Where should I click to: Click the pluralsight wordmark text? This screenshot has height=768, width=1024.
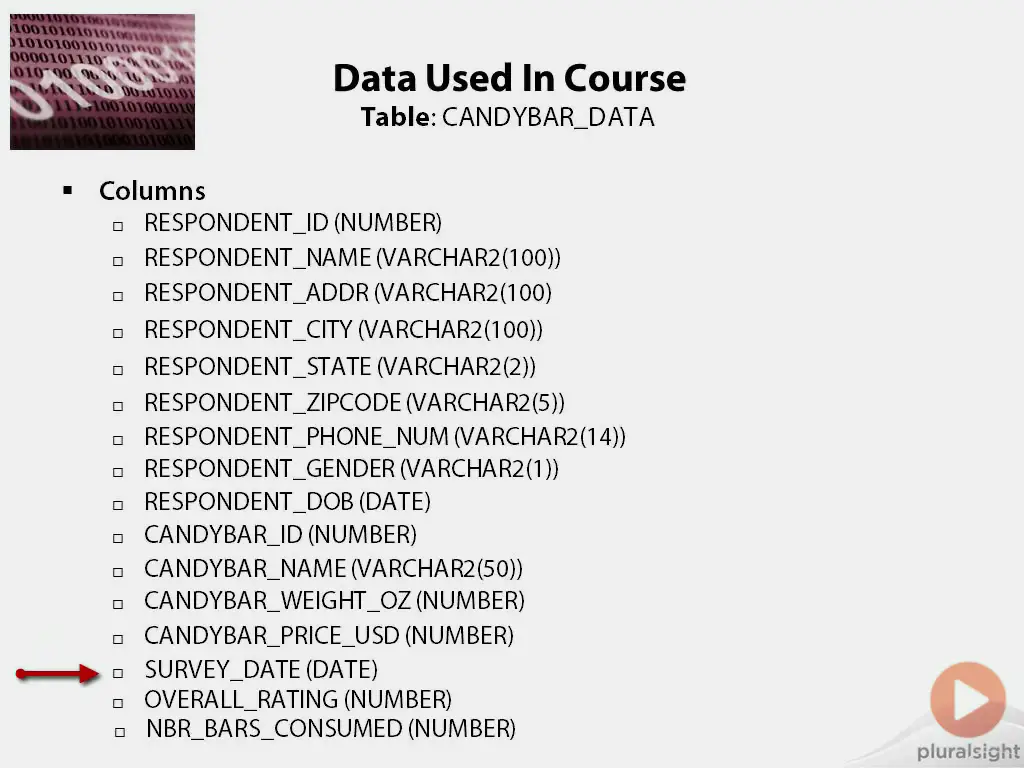[968, 752]
